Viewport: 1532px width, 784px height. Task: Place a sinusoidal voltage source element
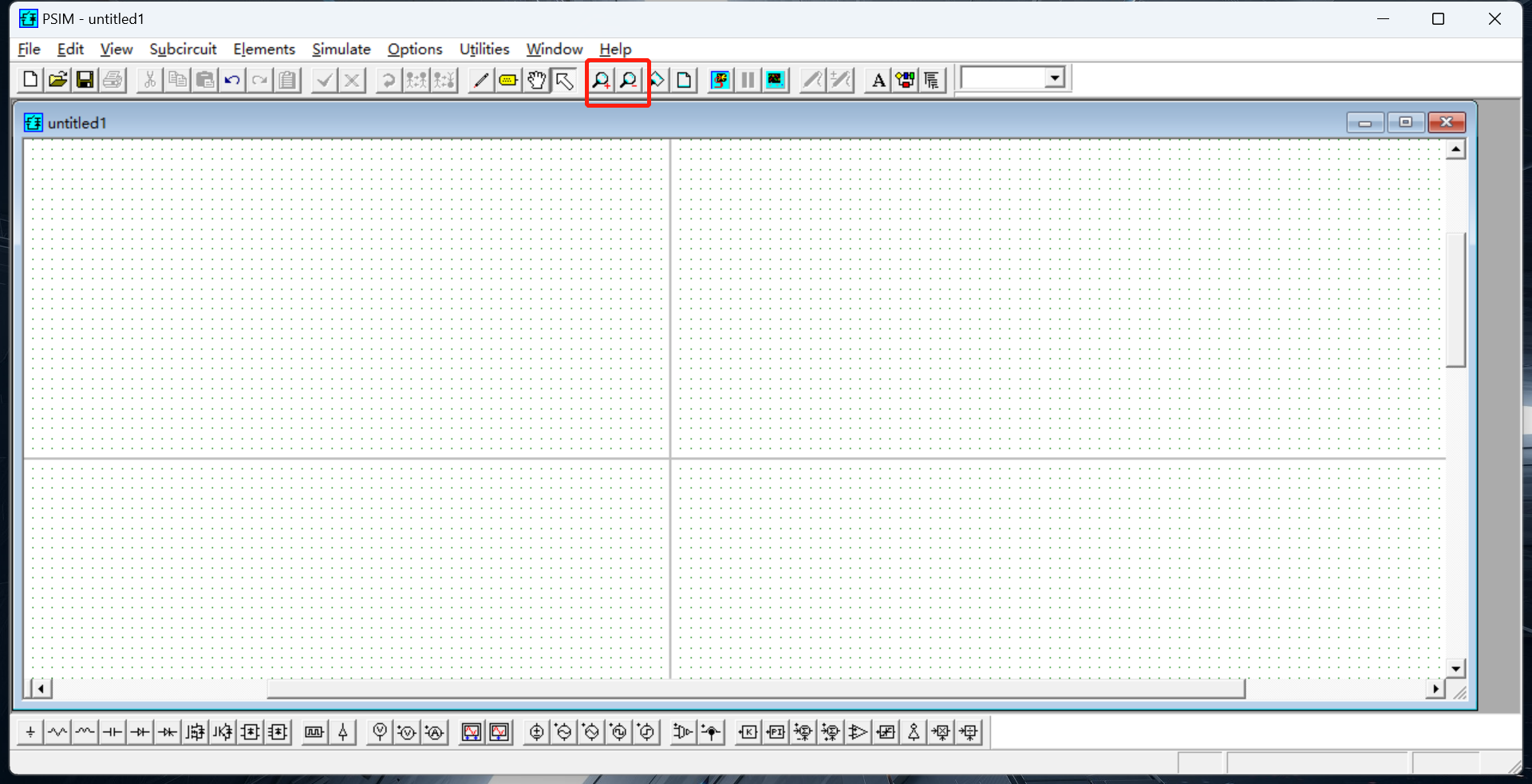563,731
